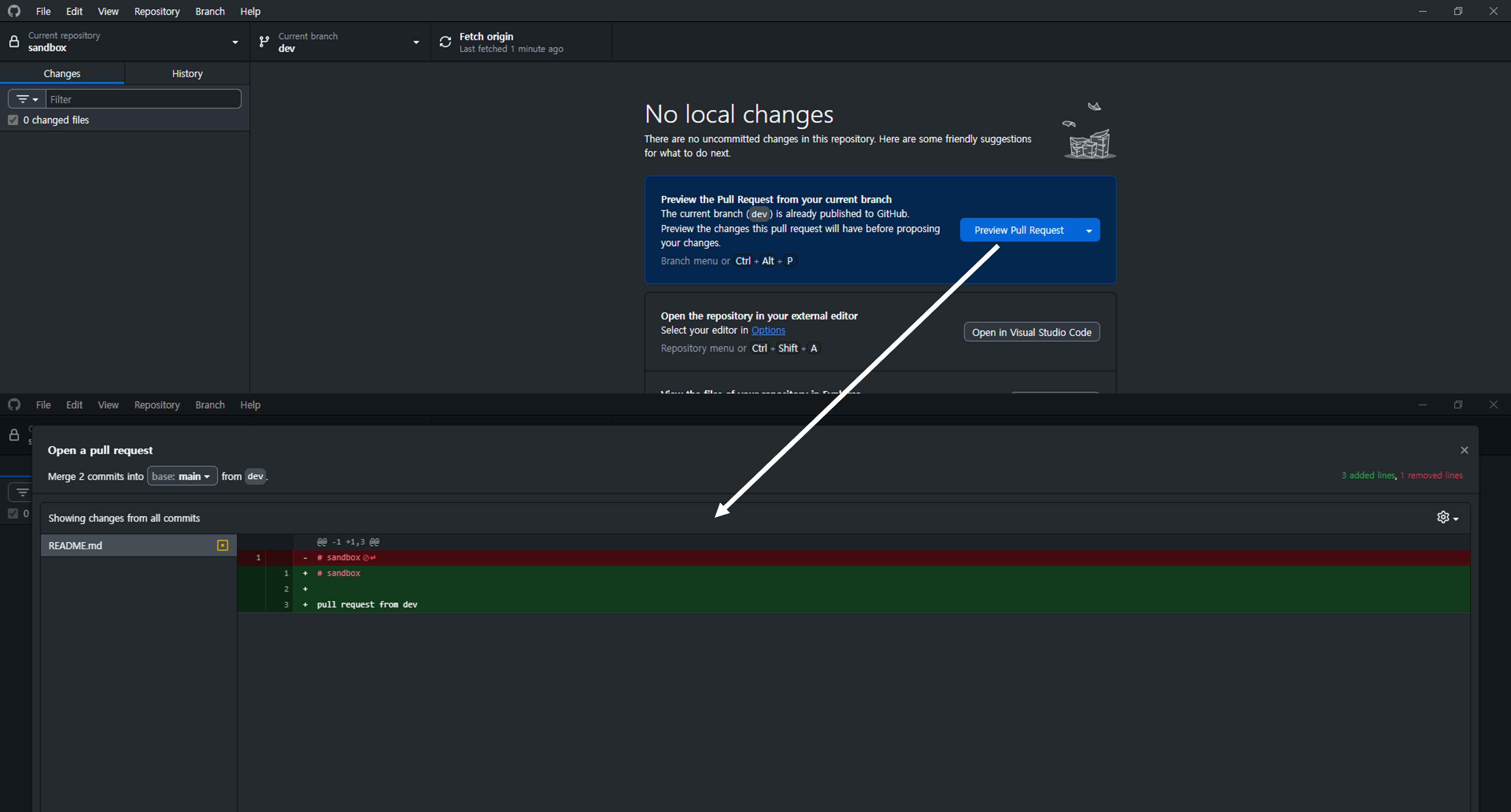This screenshot has height=812, width=1511.
Task: Open the Repository menu in top bar
Action: 157,11
